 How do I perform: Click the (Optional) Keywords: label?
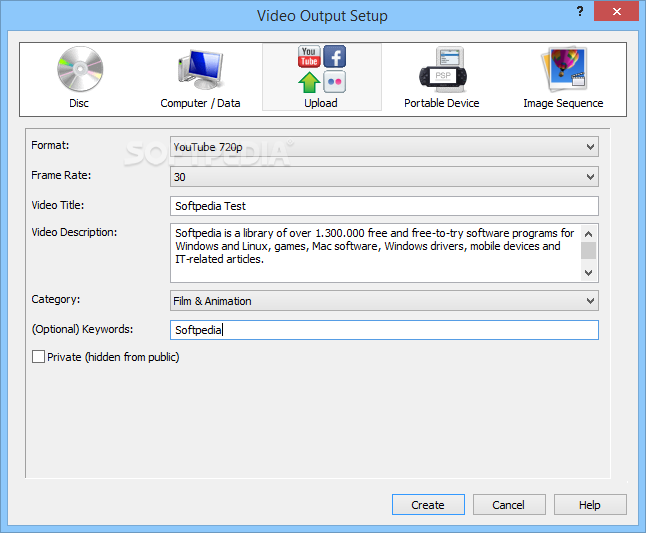[82, 329]
